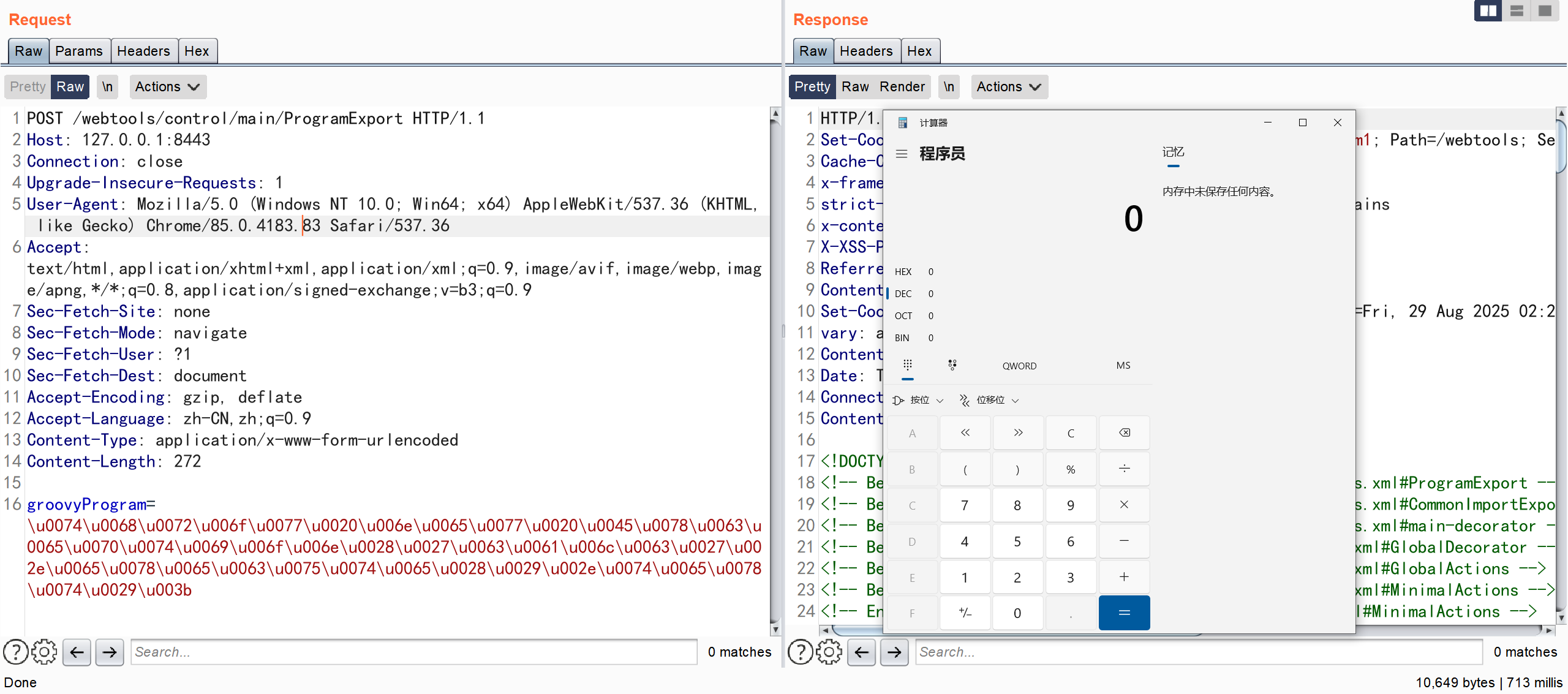Click the calculator backspace key
This screenshot has width=1568, height=694.
click(x=1124, y=433)
